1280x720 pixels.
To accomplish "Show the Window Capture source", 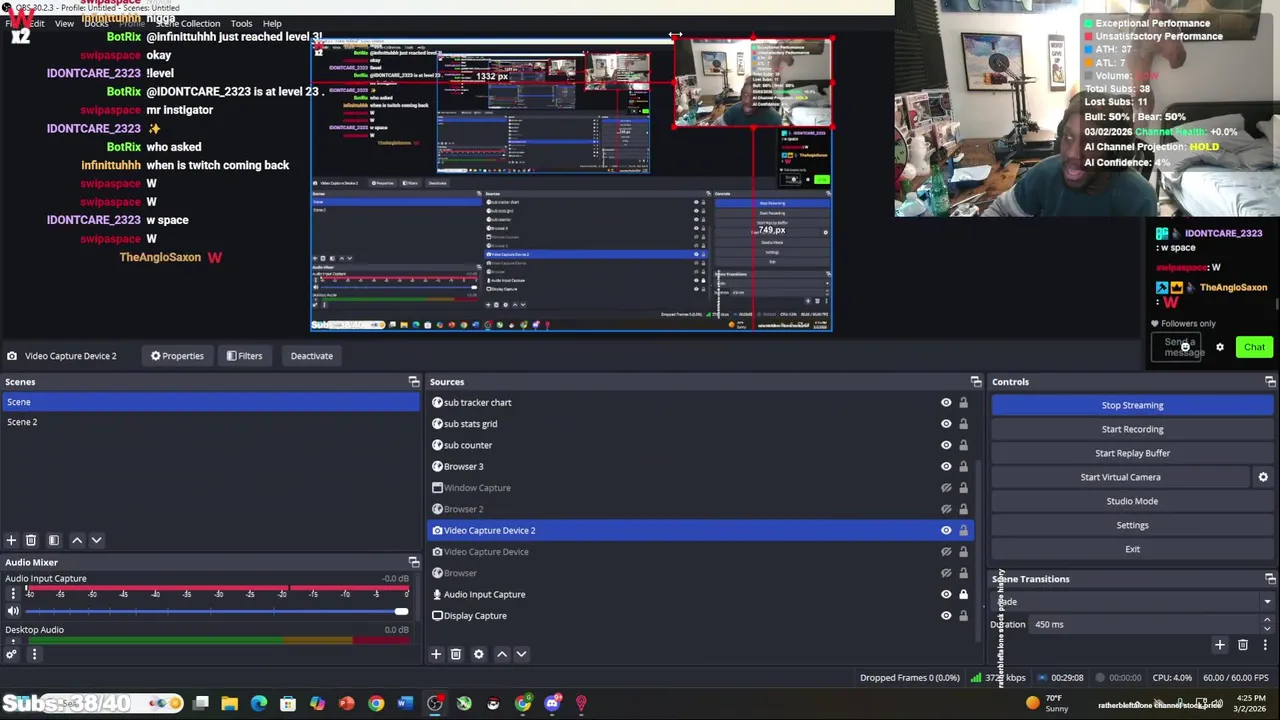I will click(946, 488).
